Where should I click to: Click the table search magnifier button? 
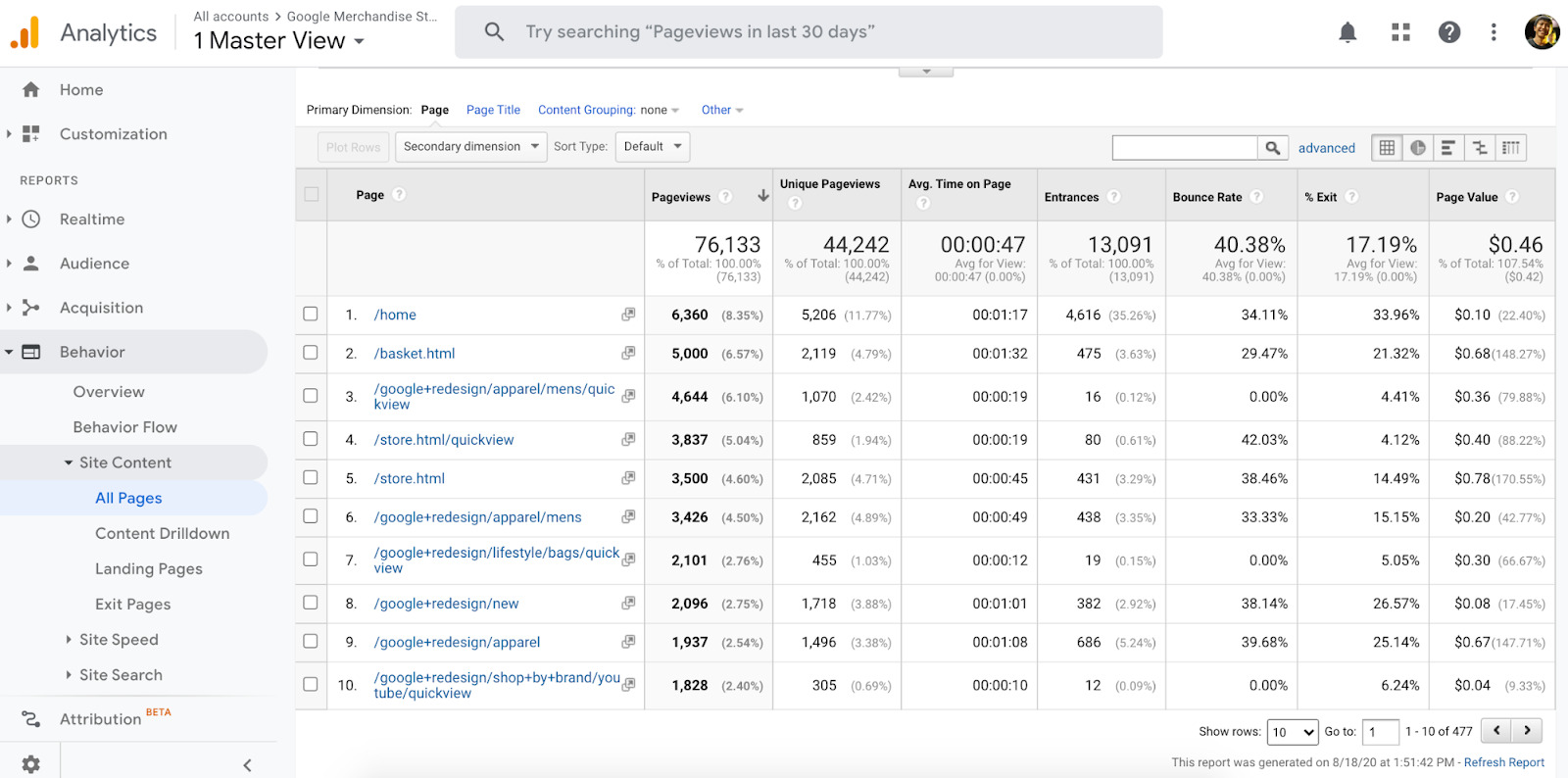[x=1272, y=148]
